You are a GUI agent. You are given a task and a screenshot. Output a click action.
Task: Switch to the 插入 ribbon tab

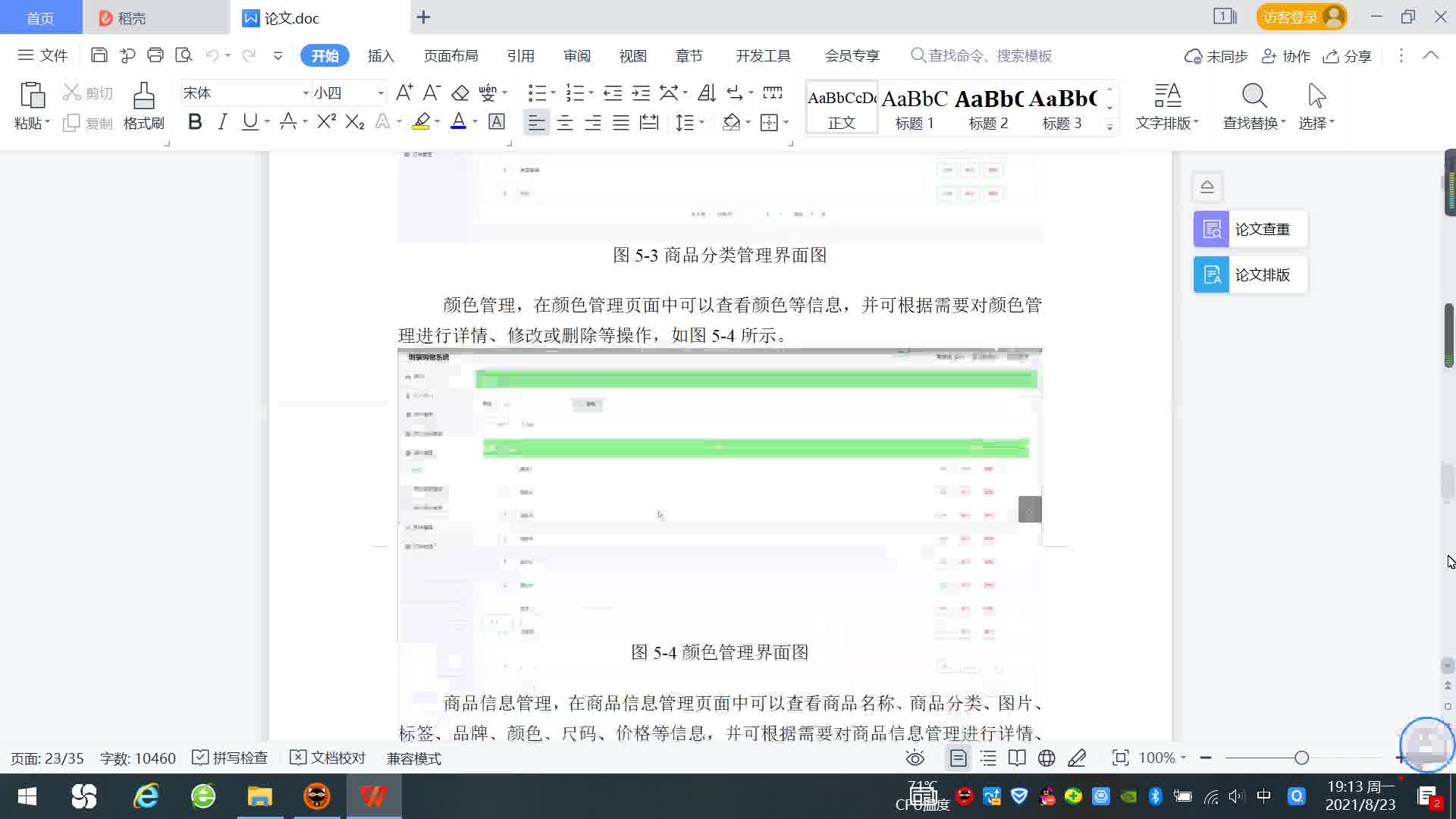coord(381,56)
